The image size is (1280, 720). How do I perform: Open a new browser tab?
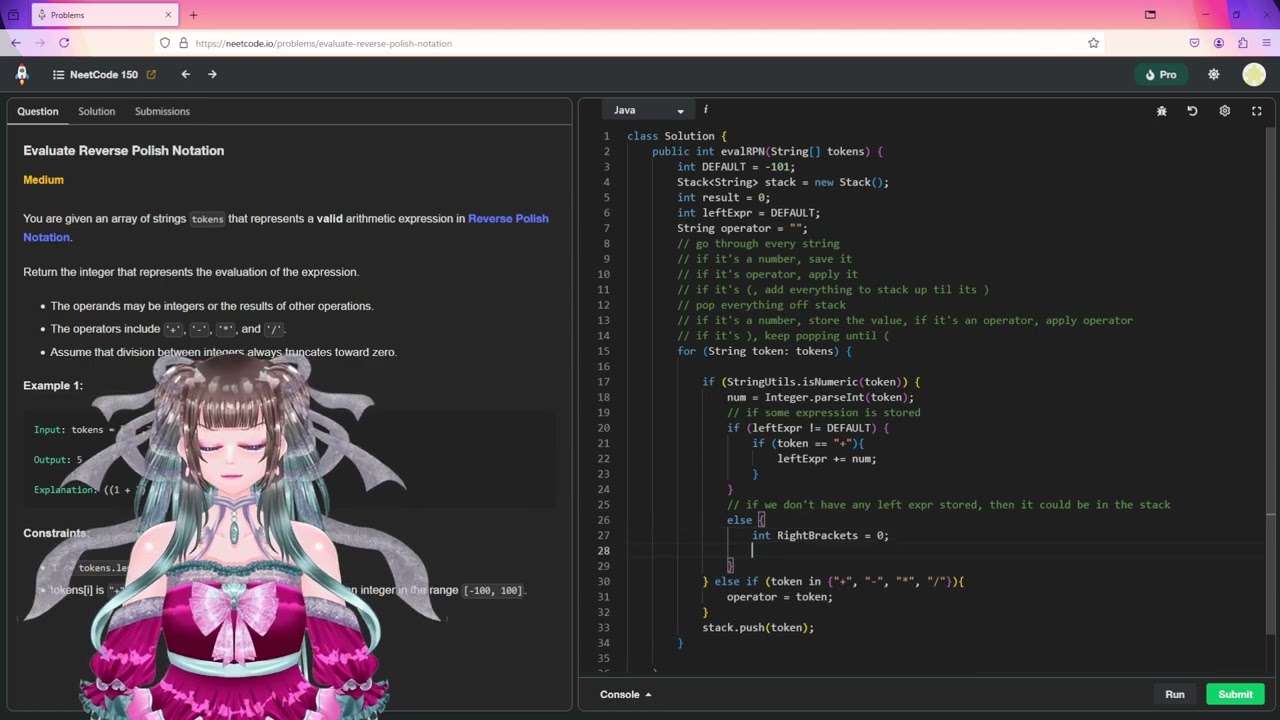tap(193, 15)
